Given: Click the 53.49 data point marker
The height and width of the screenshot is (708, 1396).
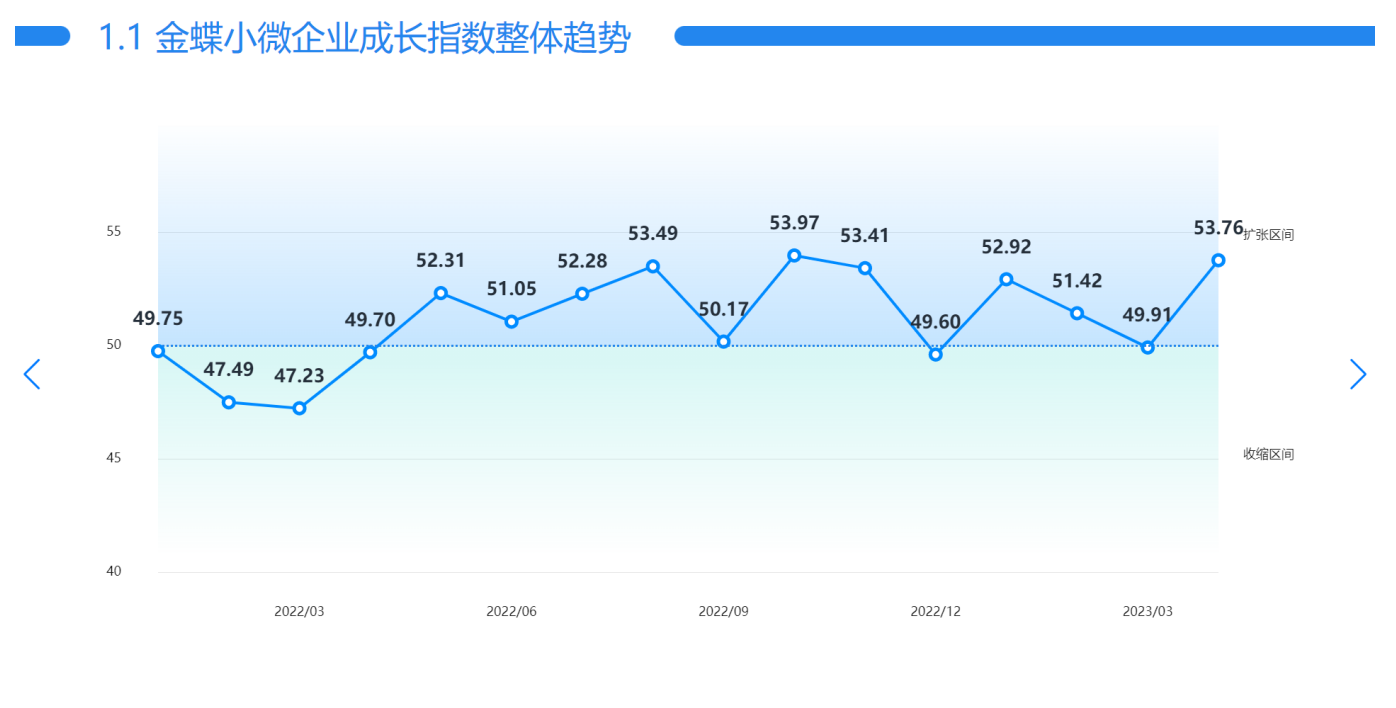Looking at the screenshot, I should (653, 266).
